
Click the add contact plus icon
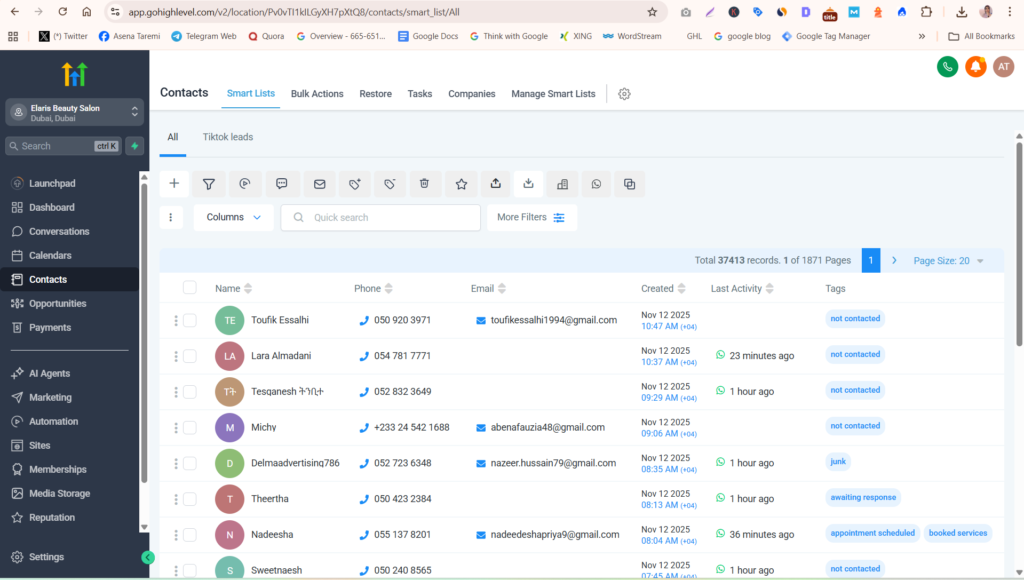[x=174, y=184]
